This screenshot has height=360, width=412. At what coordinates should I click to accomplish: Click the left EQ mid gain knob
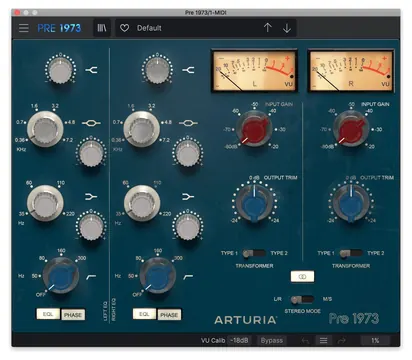91,153
